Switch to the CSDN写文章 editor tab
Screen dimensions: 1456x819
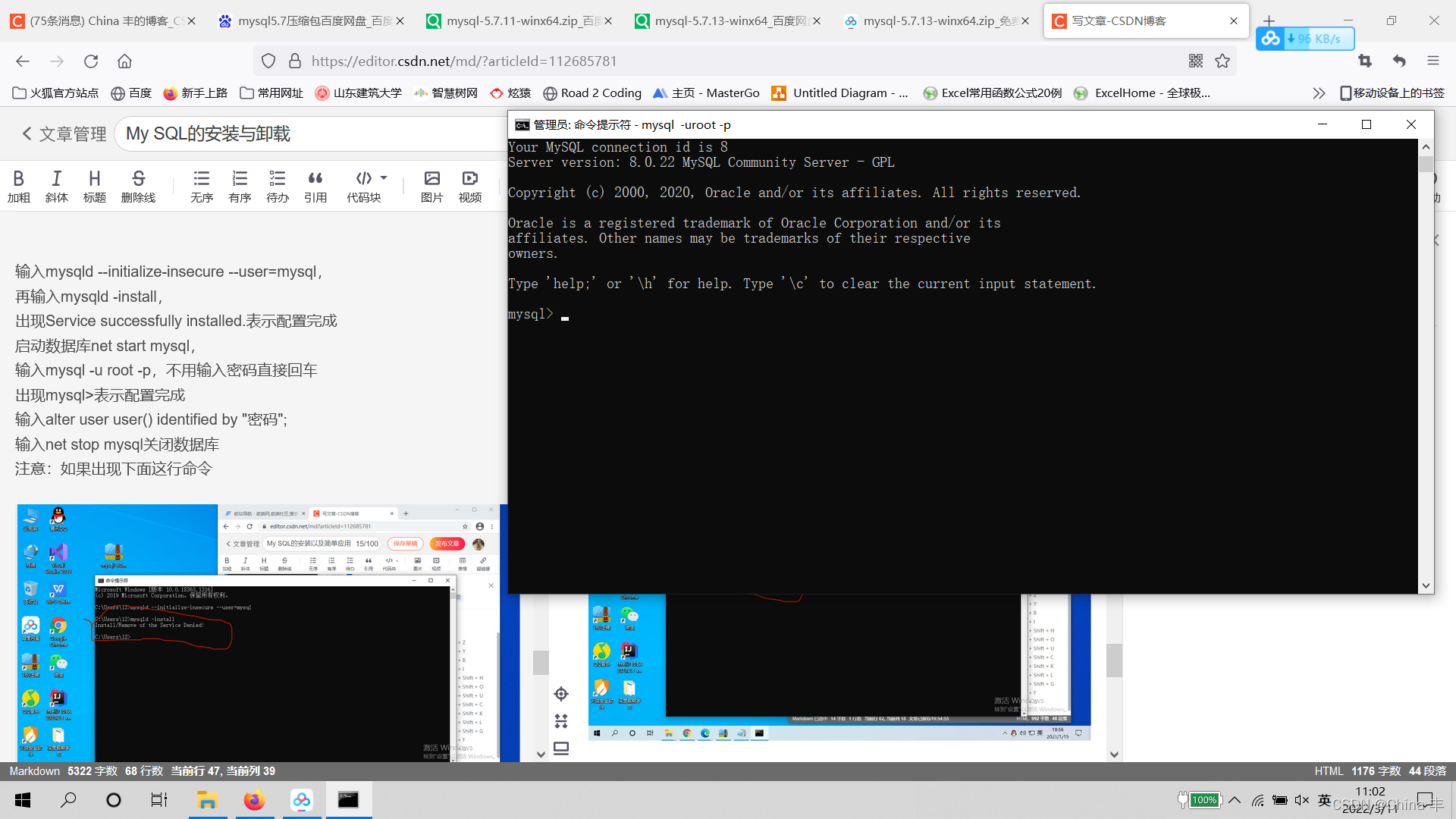click(x=1146, y=20)
